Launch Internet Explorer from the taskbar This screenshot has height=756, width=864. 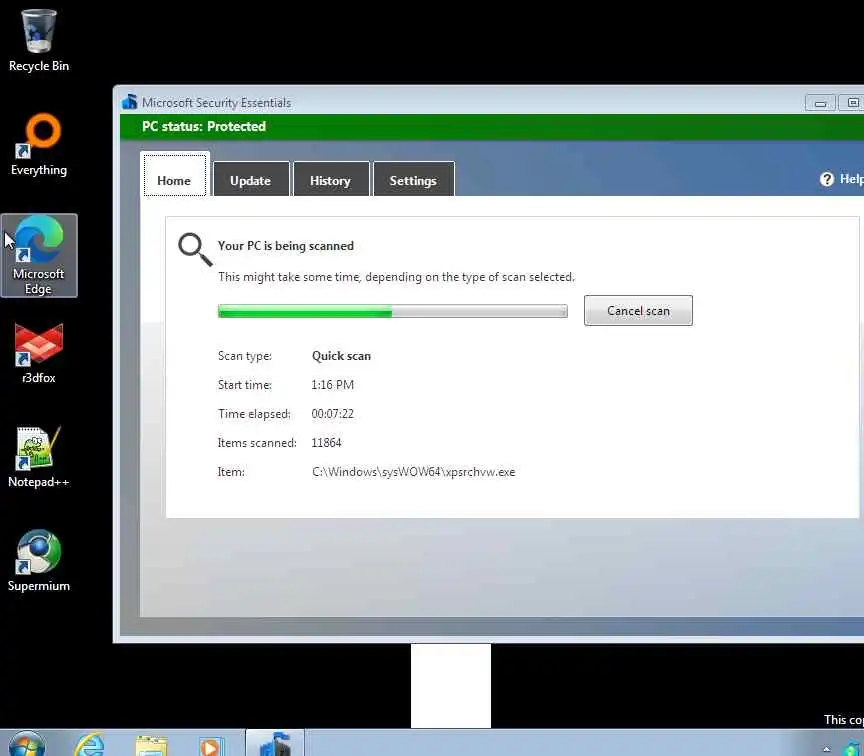click(x=90, y=744)
